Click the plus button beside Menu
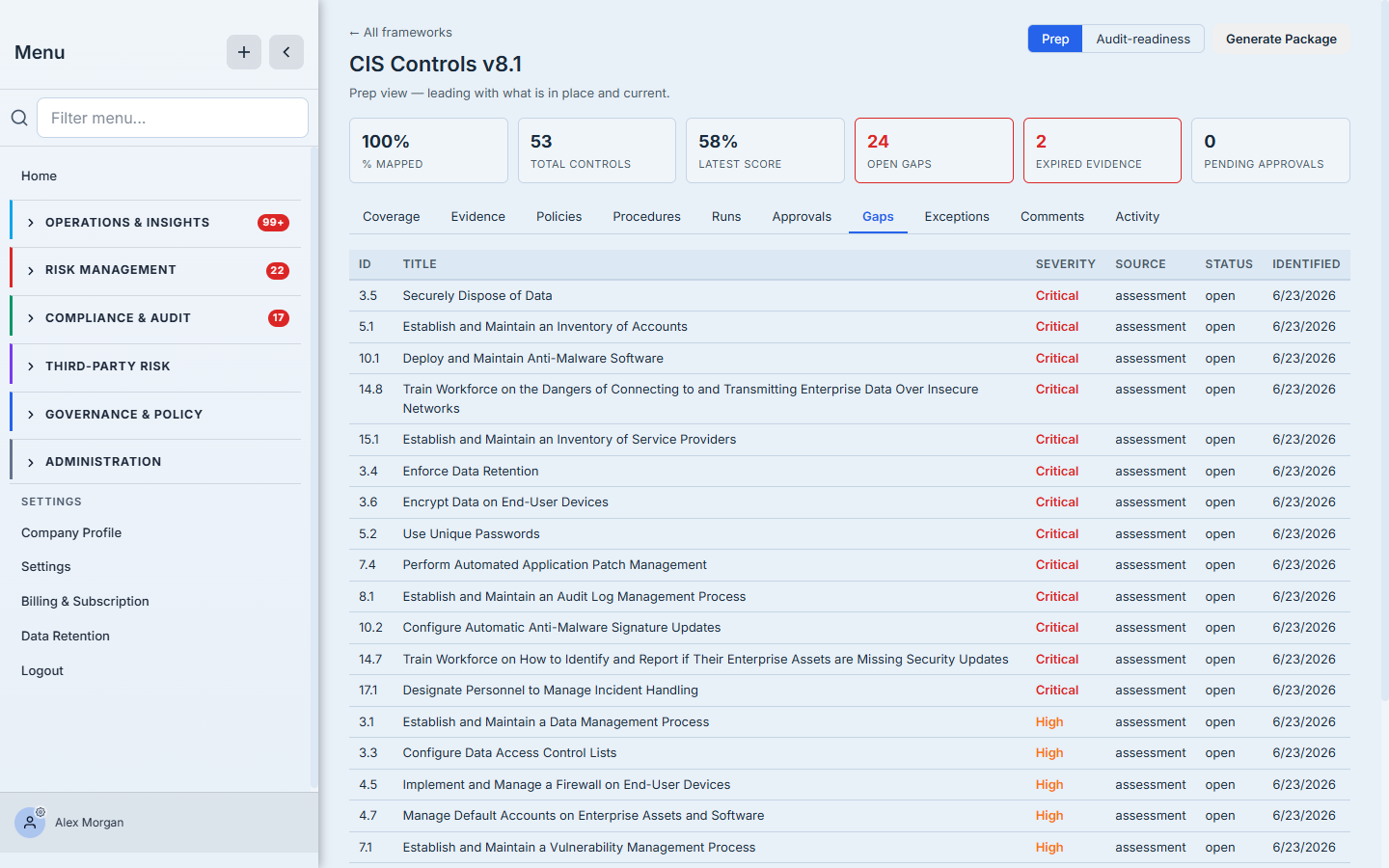 (x=244, y=52)
